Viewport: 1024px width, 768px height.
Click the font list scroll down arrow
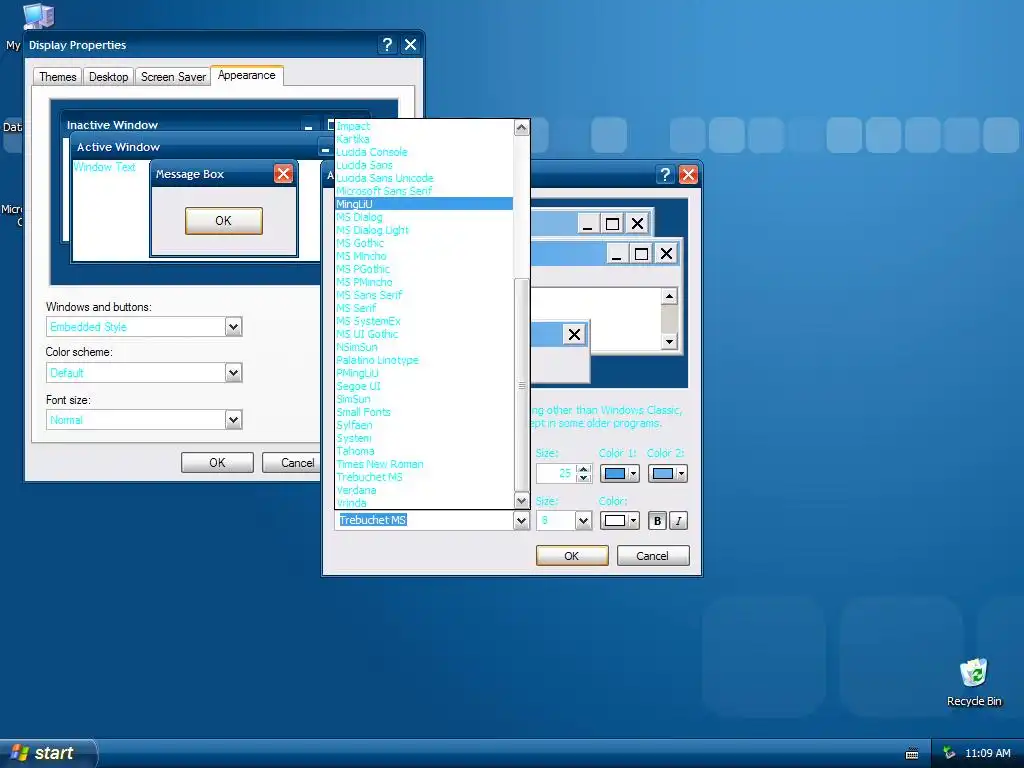521,501
